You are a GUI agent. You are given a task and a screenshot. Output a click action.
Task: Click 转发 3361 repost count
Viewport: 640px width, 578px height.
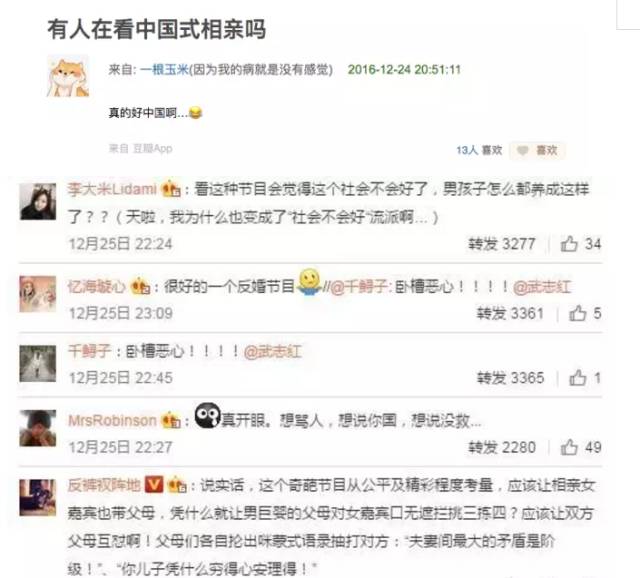tap(510, 313)
